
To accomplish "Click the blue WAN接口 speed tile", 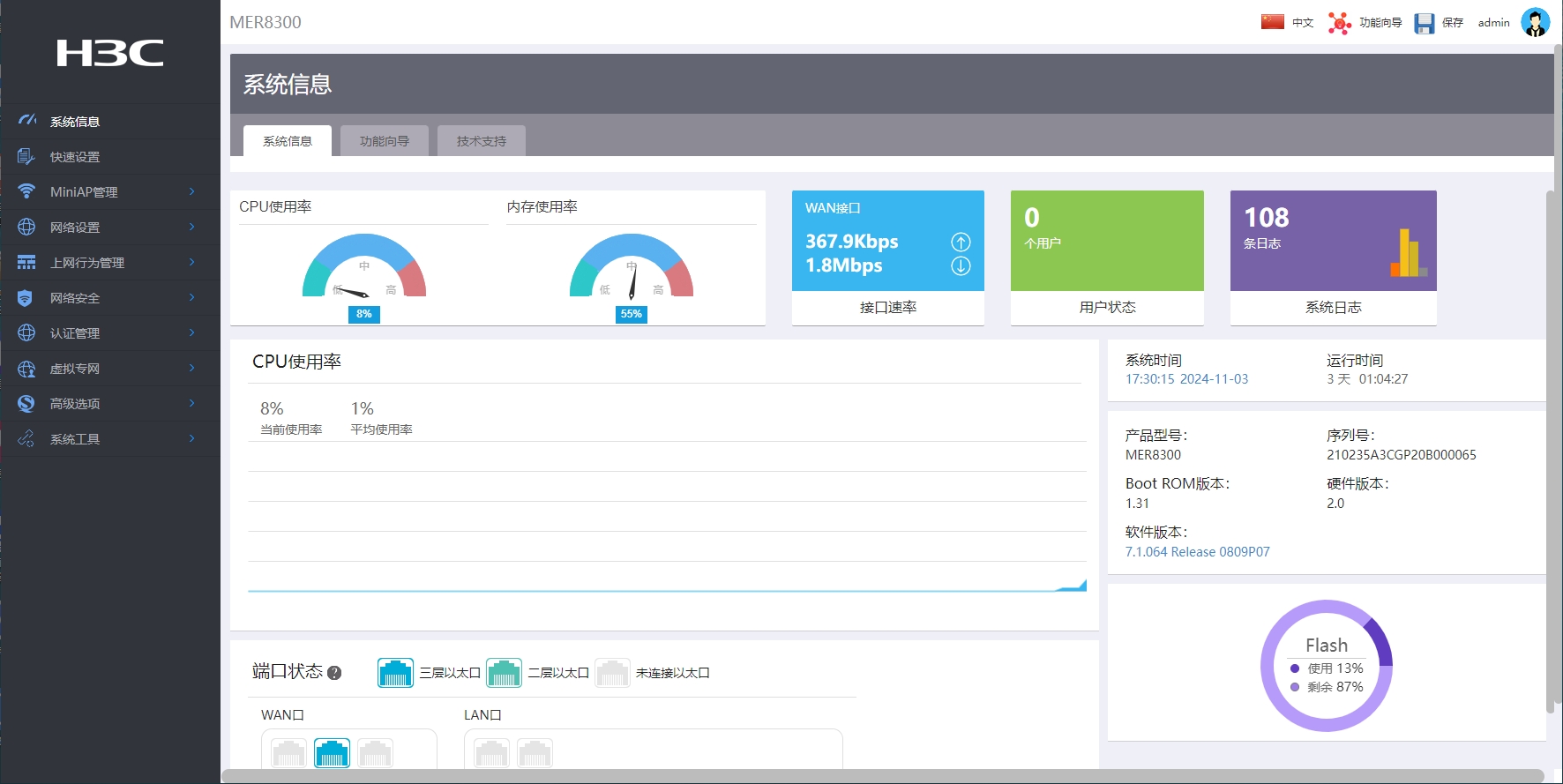I will pos(888,241).
